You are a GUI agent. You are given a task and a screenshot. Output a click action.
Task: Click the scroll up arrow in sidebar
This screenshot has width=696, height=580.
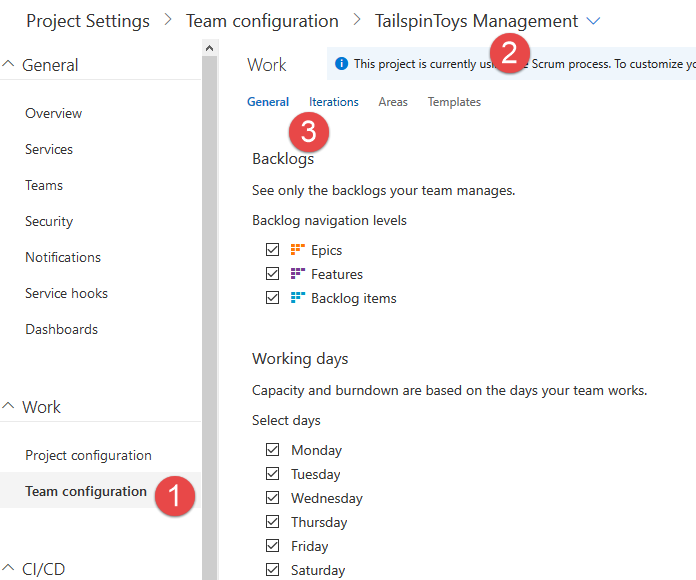(x=210, y=48)
